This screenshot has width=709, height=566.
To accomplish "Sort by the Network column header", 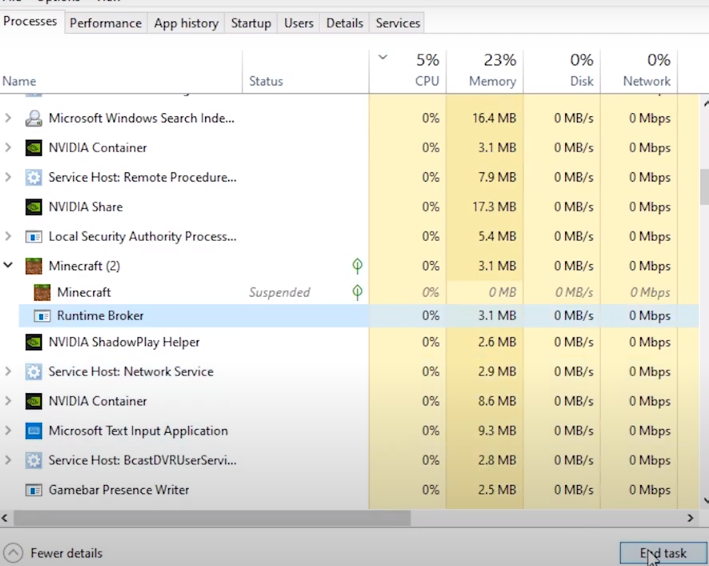I will (x=639, y=71).
